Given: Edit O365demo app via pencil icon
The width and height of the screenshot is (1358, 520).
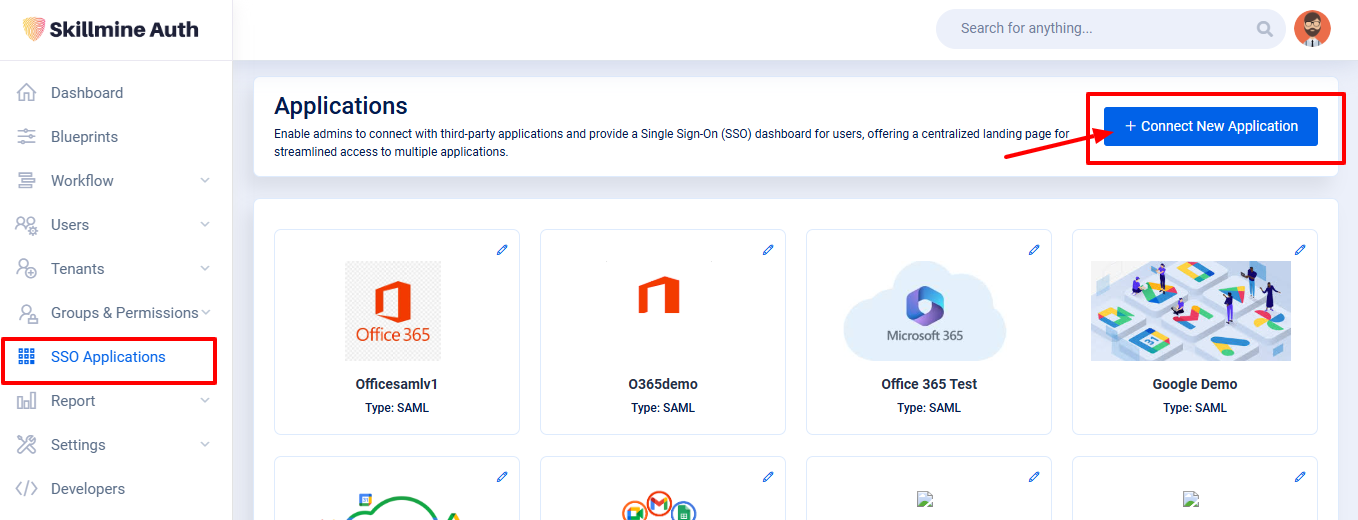Looking at the screenshot, I should point(768,250).
